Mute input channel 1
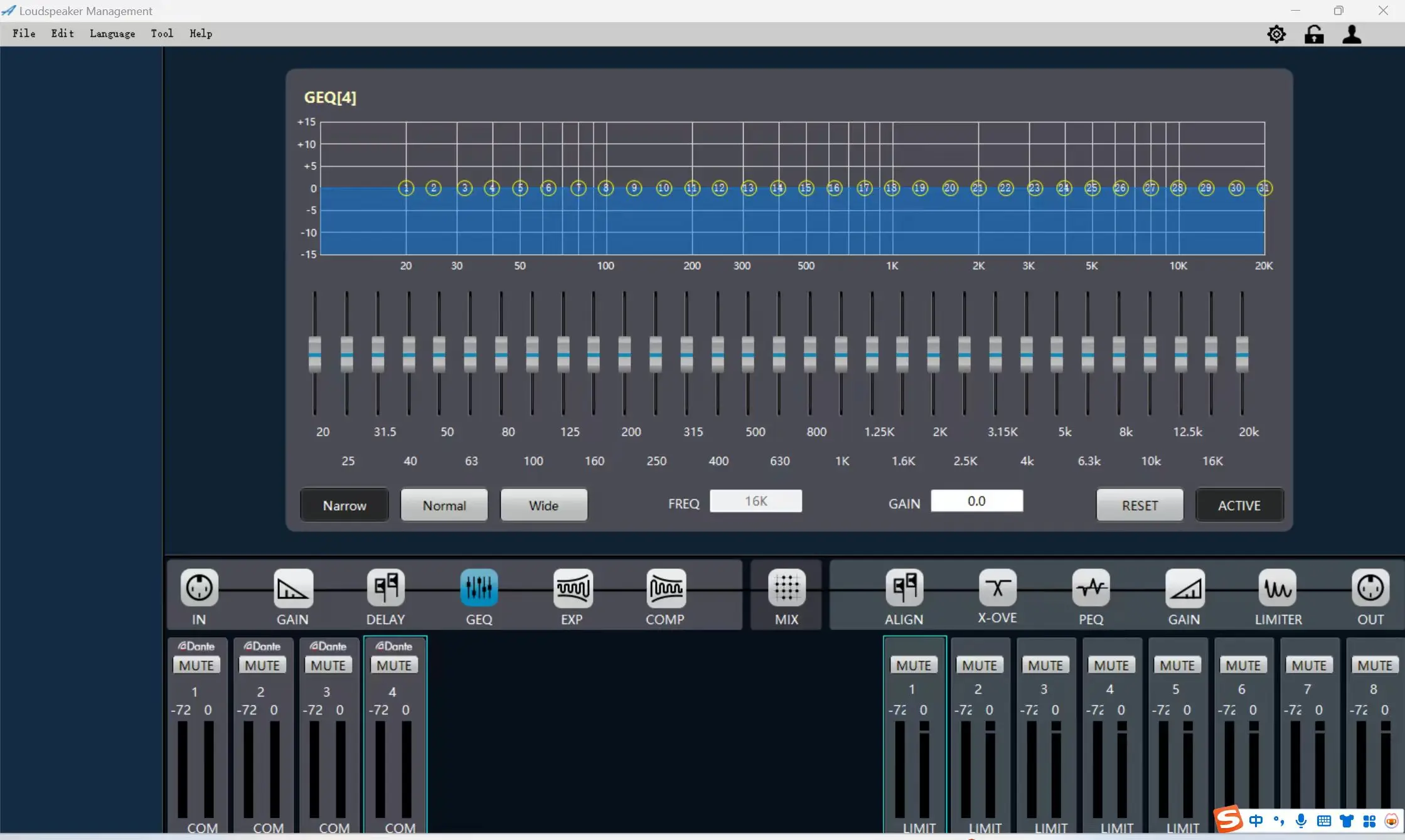Viewport: 1405px width, 840px height. (197, 665)
